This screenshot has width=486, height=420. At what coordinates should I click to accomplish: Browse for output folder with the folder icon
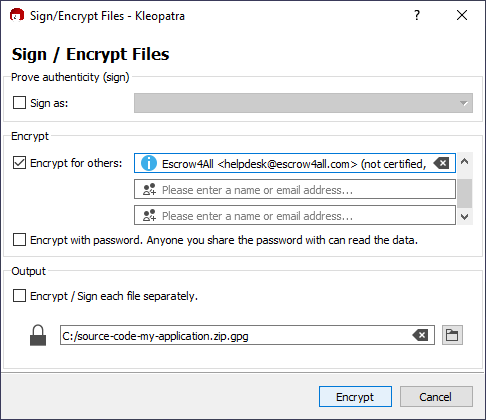pyautogui.click(x=452, y=335)
